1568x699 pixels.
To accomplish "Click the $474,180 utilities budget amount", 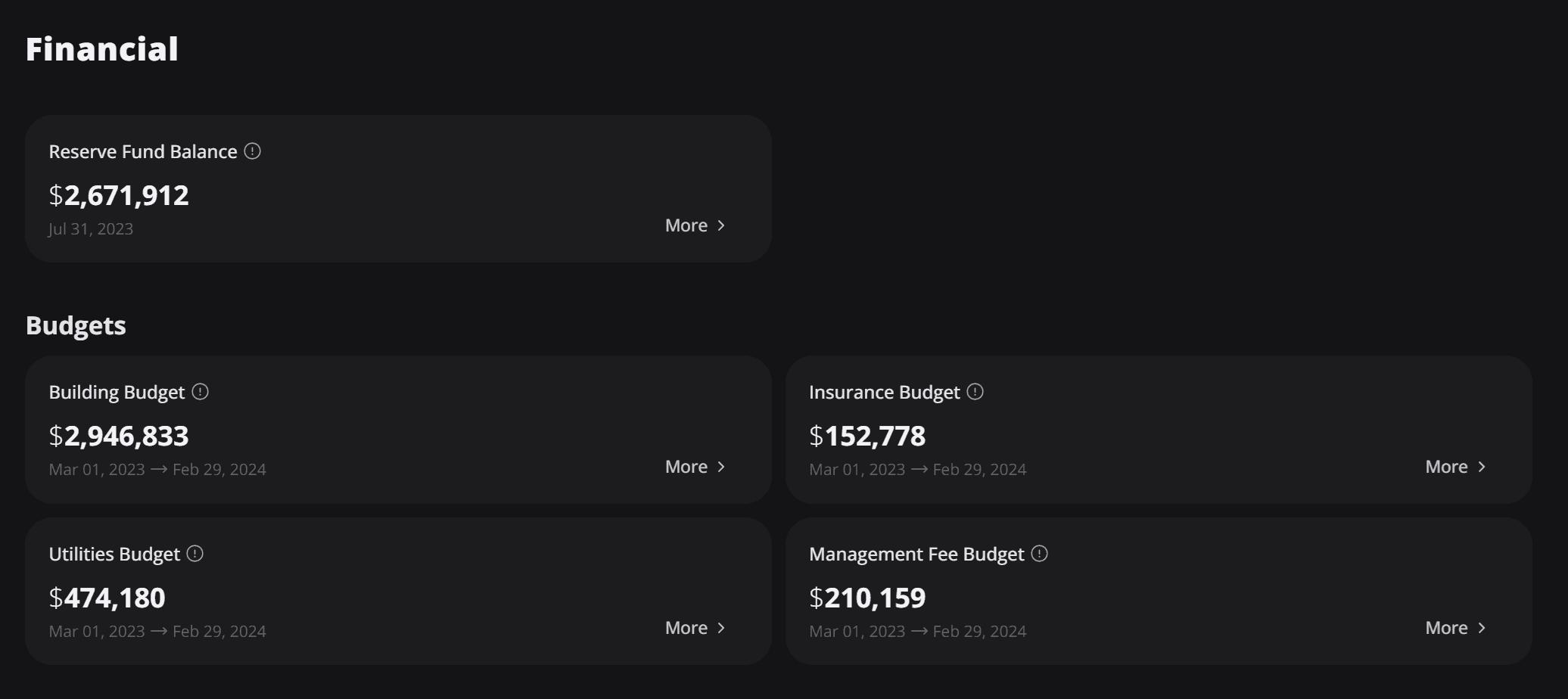I will (107, 598).
